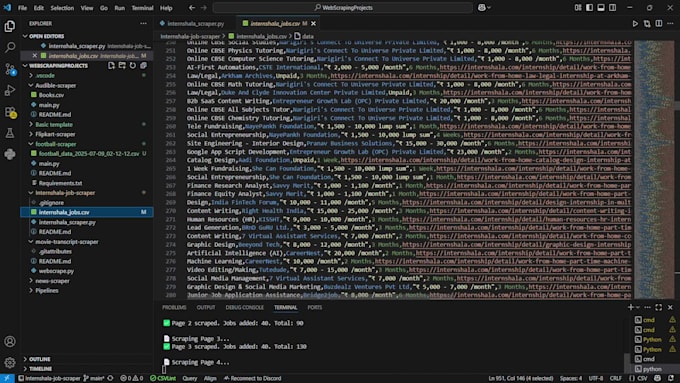Viewport: 680px width, 383px height.
Task: Switch to the Debug Console tab
Action: pos(245,307)
